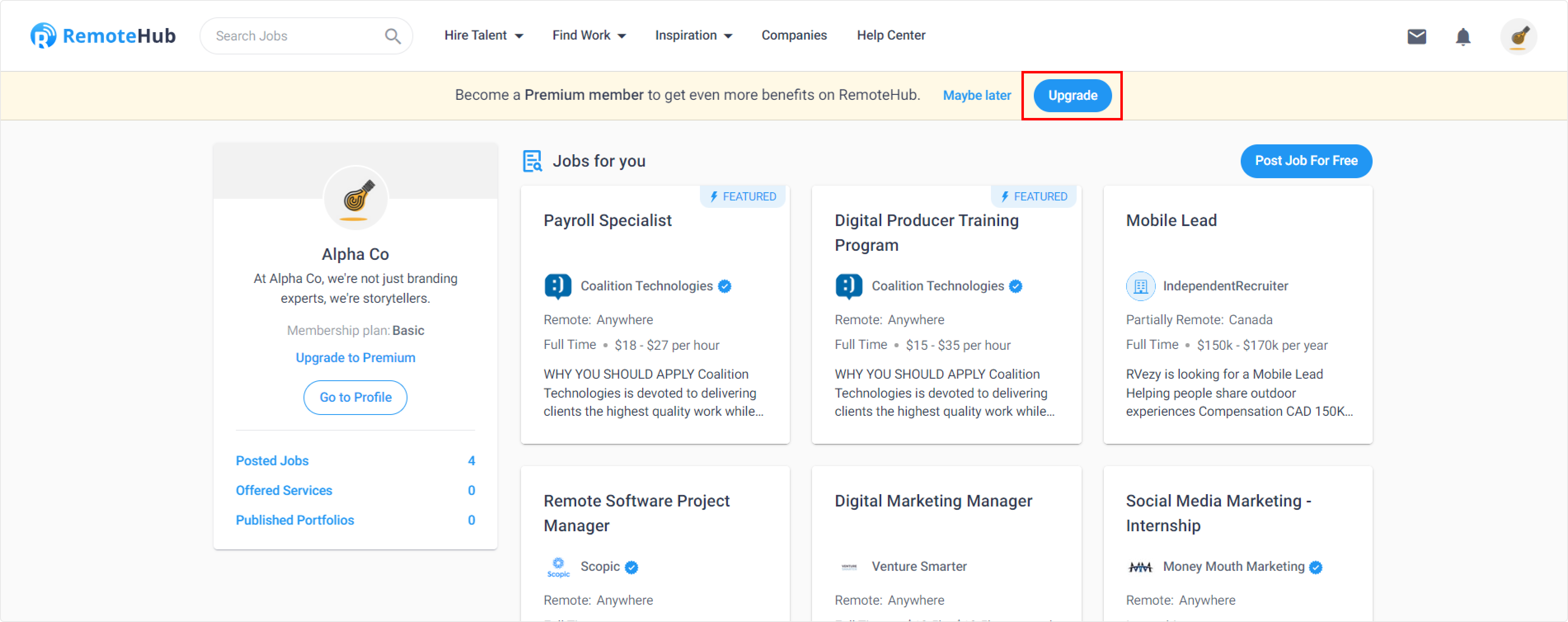The image size is (1568, 622).
Task: Open Offered Services link
Action: point(284,490)
